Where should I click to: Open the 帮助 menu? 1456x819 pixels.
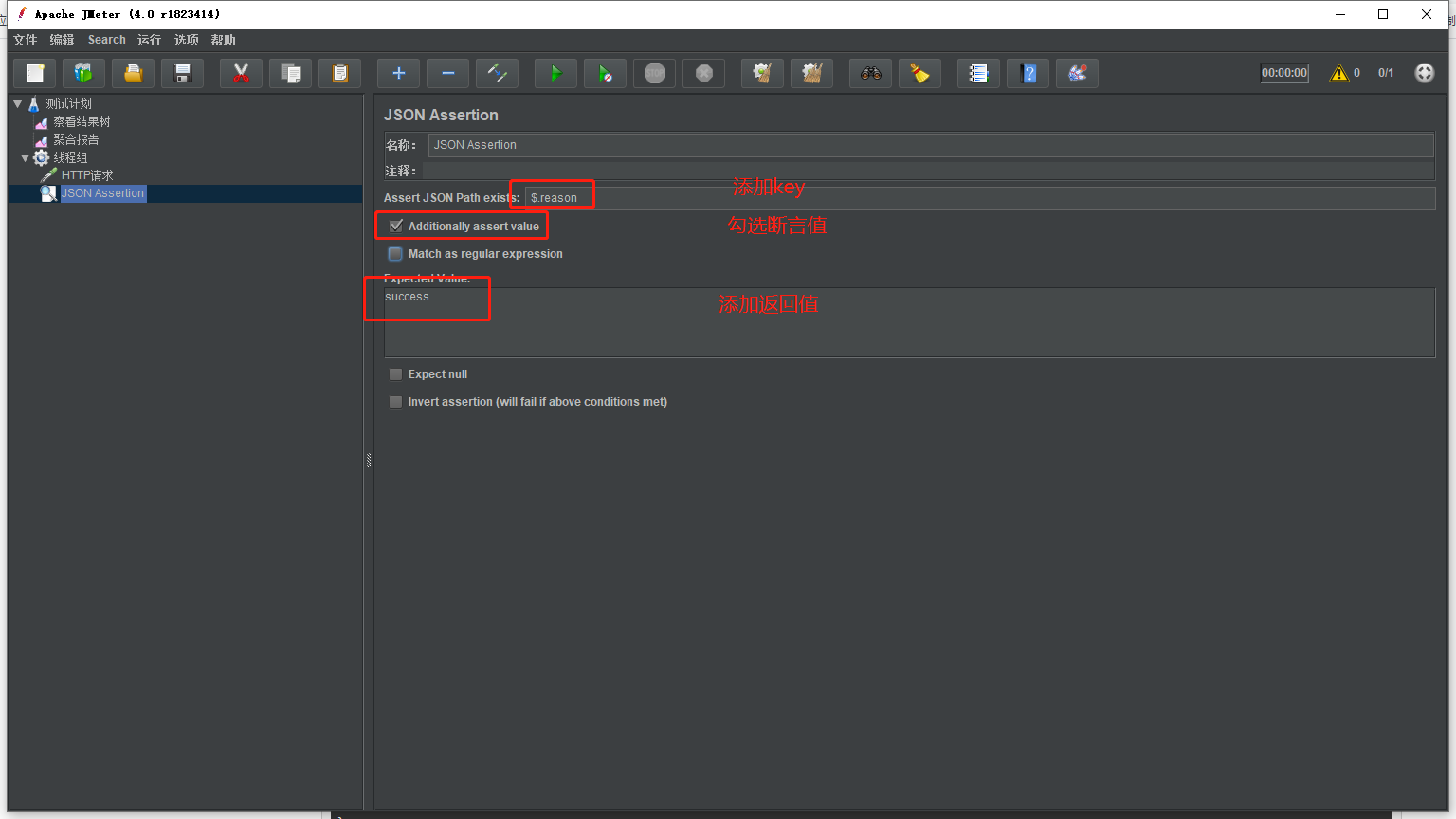coord(223,40)
